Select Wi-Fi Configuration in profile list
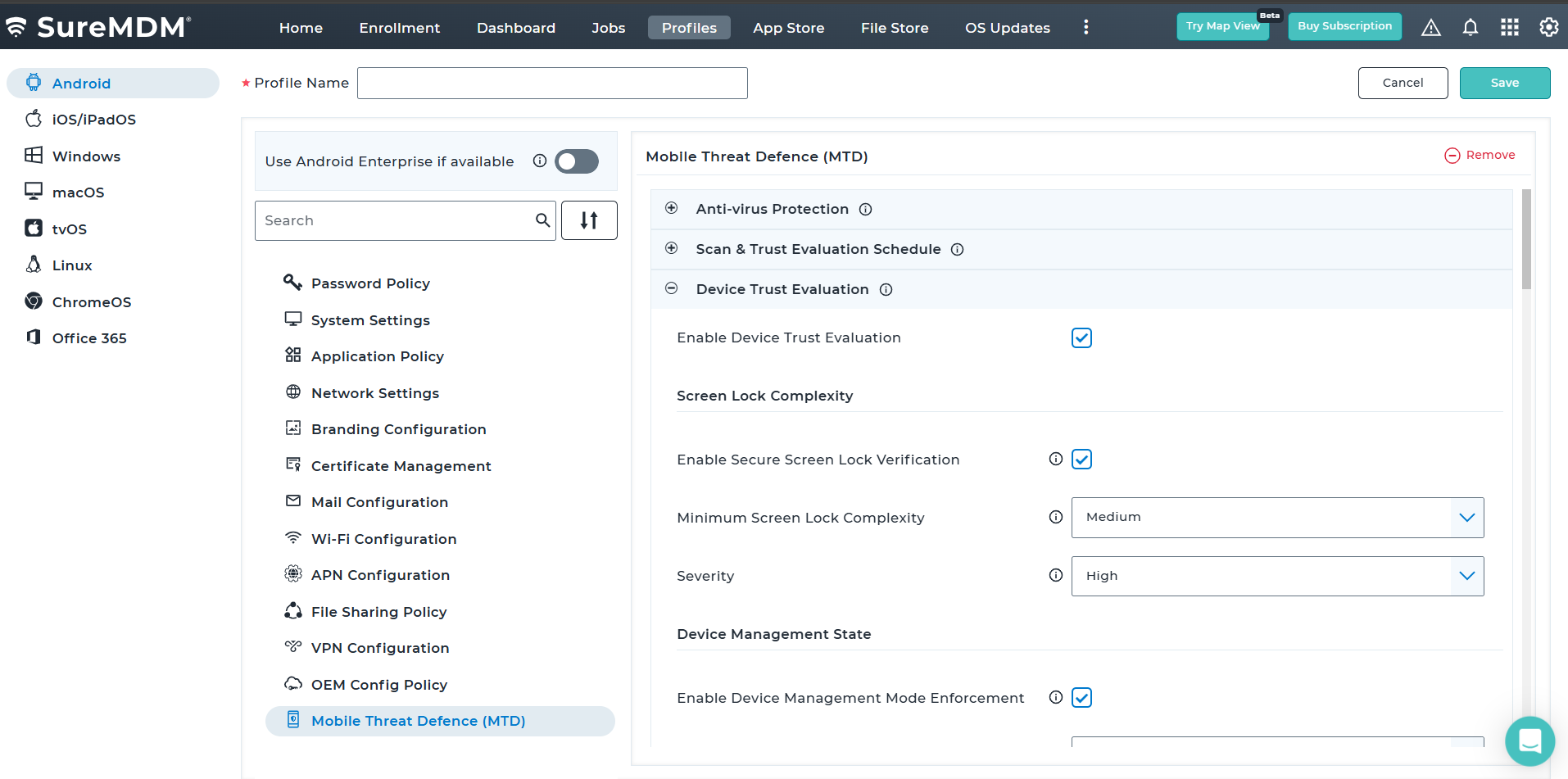The image size is (1568, 779). click(x=383, y=539)
